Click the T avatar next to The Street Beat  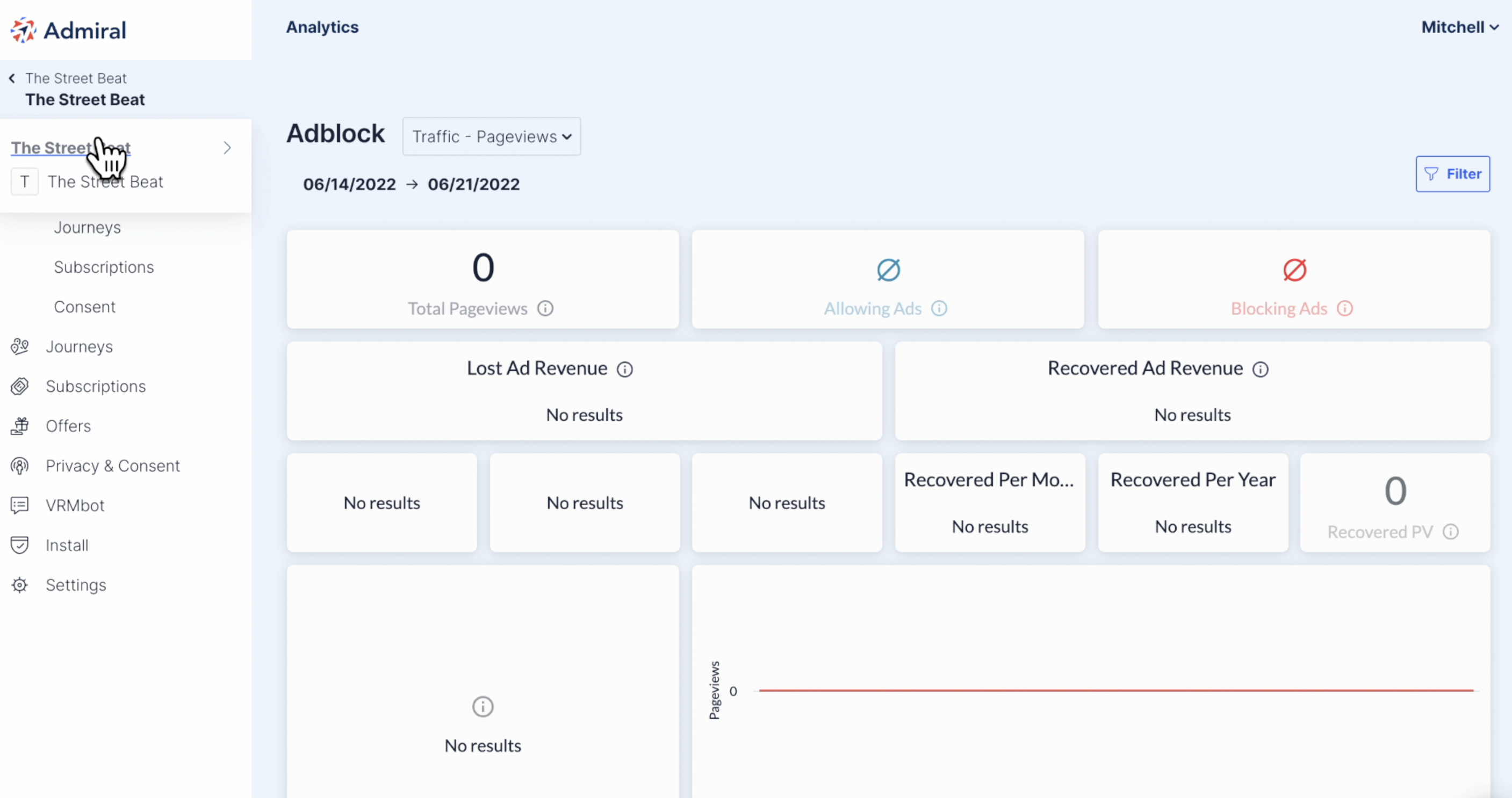tap(25, 182)
